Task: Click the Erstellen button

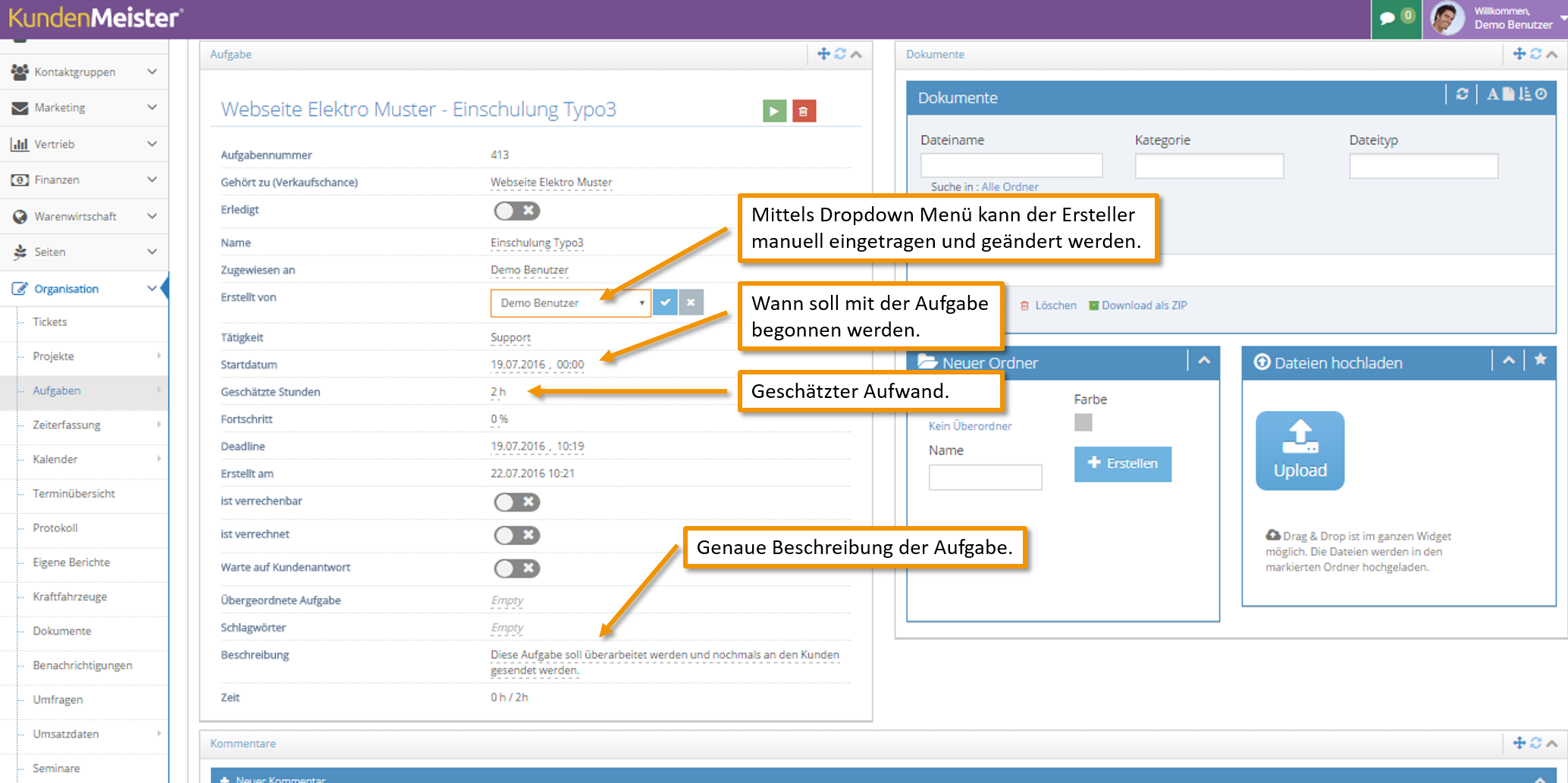Action: click(1122, 464)
